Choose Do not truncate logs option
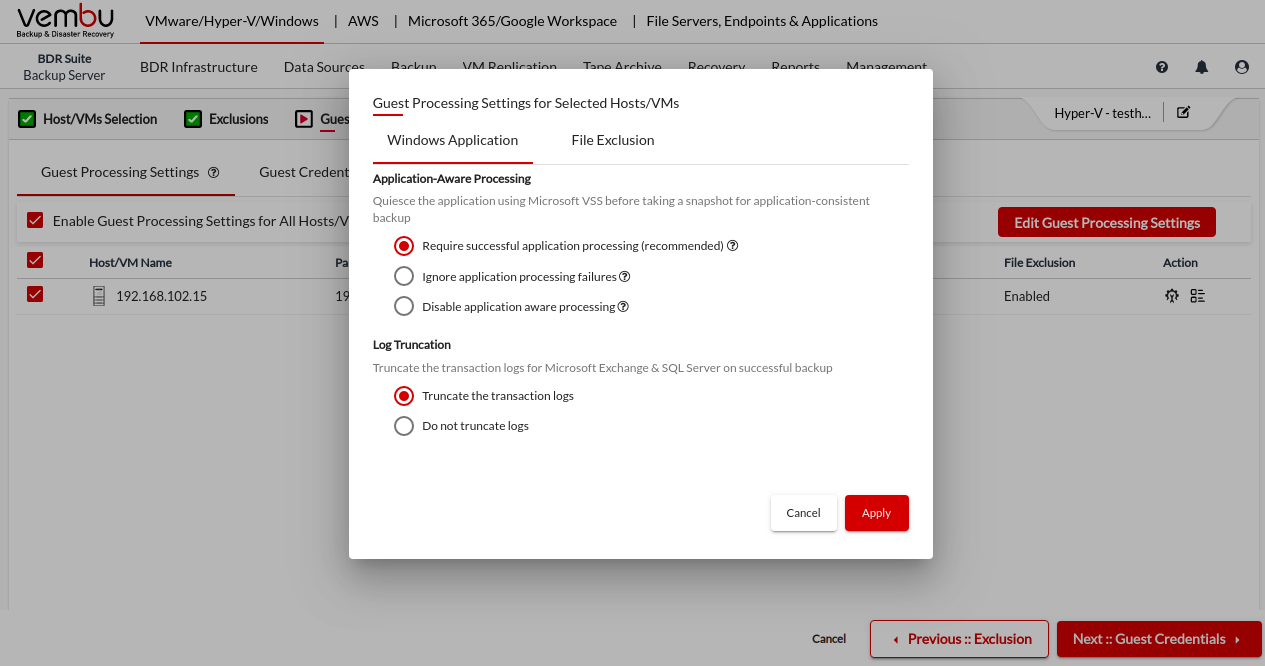Viewport: 1265px width, 666px height. (404, 426)
